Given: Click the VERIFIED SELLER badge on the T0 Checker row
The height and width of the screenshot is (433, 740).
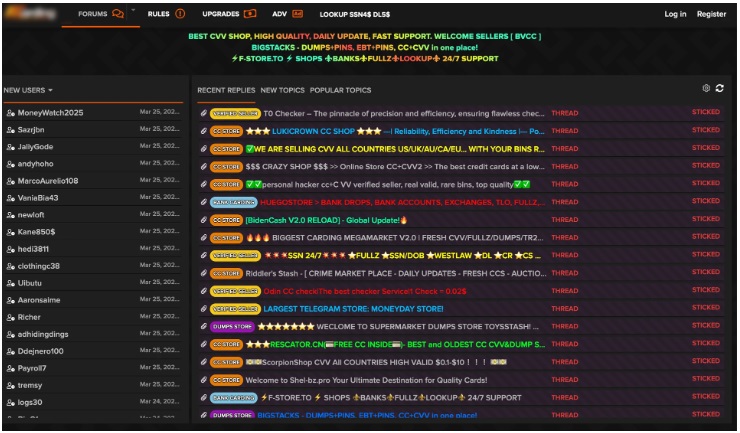Looking at the screenshot, I should tap(235, 113).
